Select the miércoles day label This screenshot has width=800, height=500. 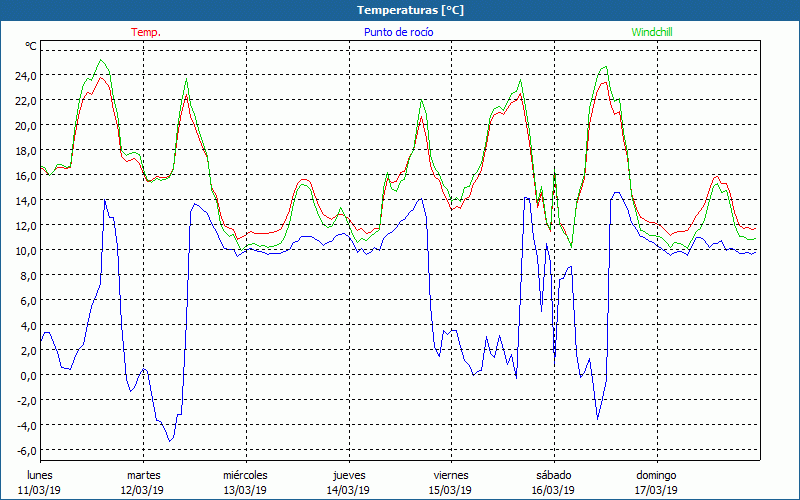245,475
